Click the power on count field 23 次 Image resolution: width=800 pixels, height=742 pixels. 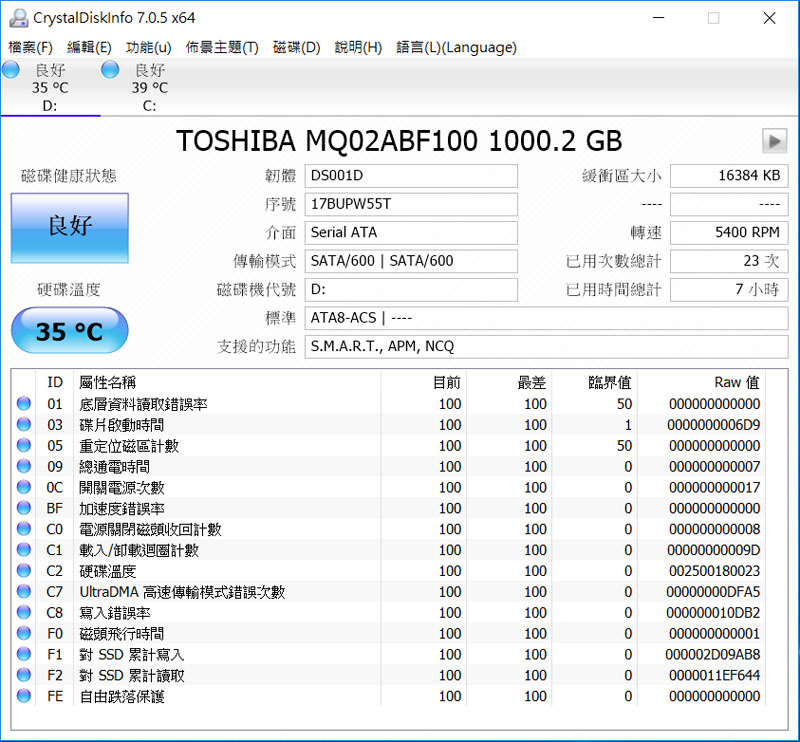pyautogui.click(x=729, y=261)
